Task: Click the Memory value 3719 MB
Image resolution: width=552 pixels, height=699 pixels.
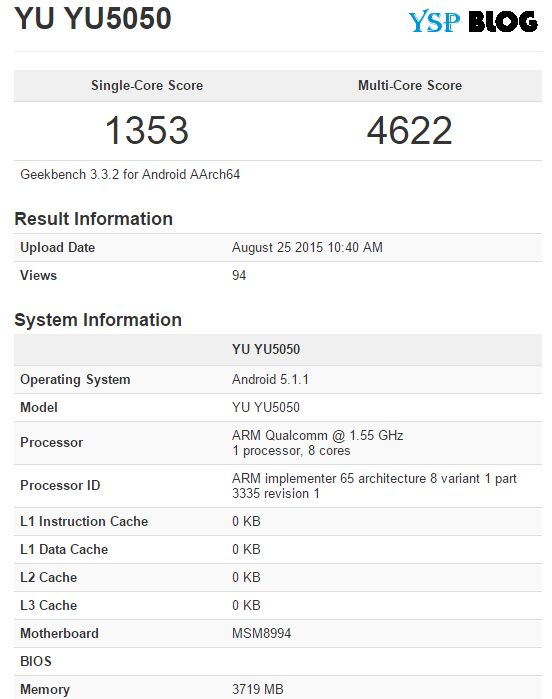Action: click(x=258, y=689)
